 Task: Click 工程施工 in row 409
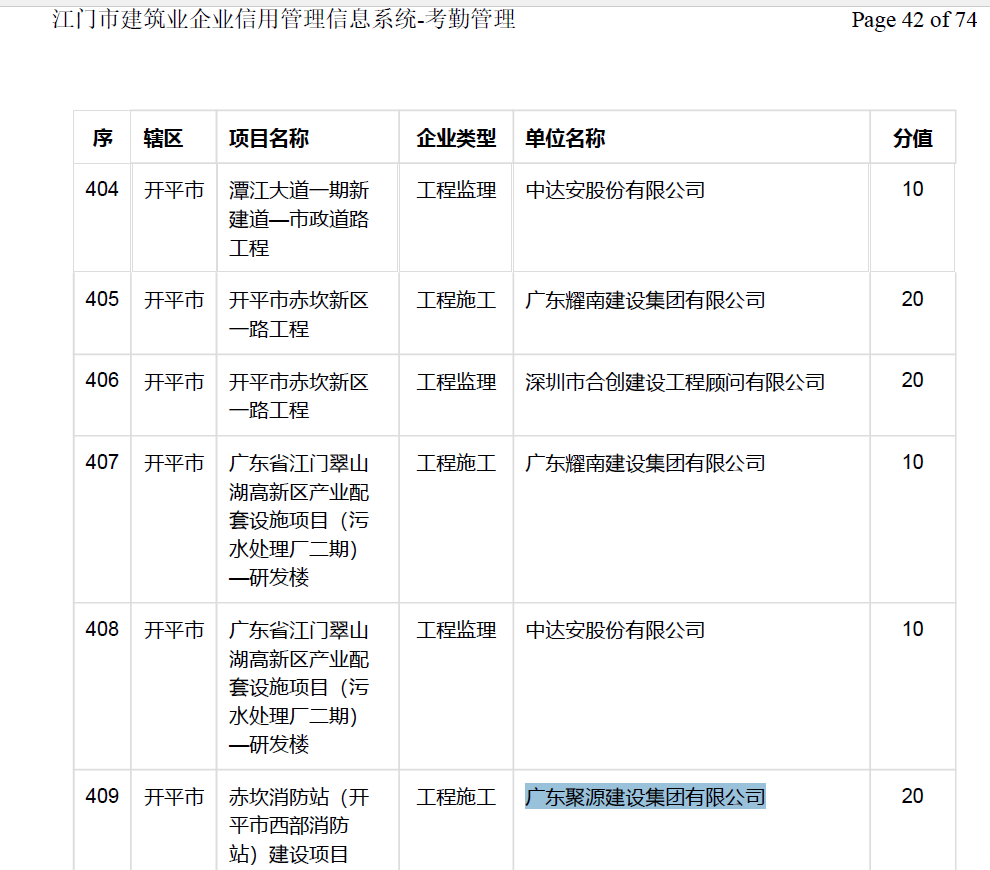(x=456, y=797)
